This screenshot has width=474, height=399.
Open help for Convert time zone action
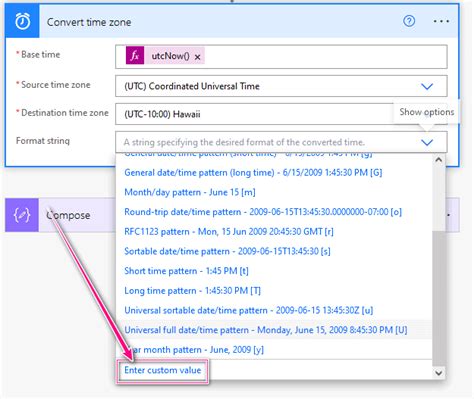tap(409, 21)
